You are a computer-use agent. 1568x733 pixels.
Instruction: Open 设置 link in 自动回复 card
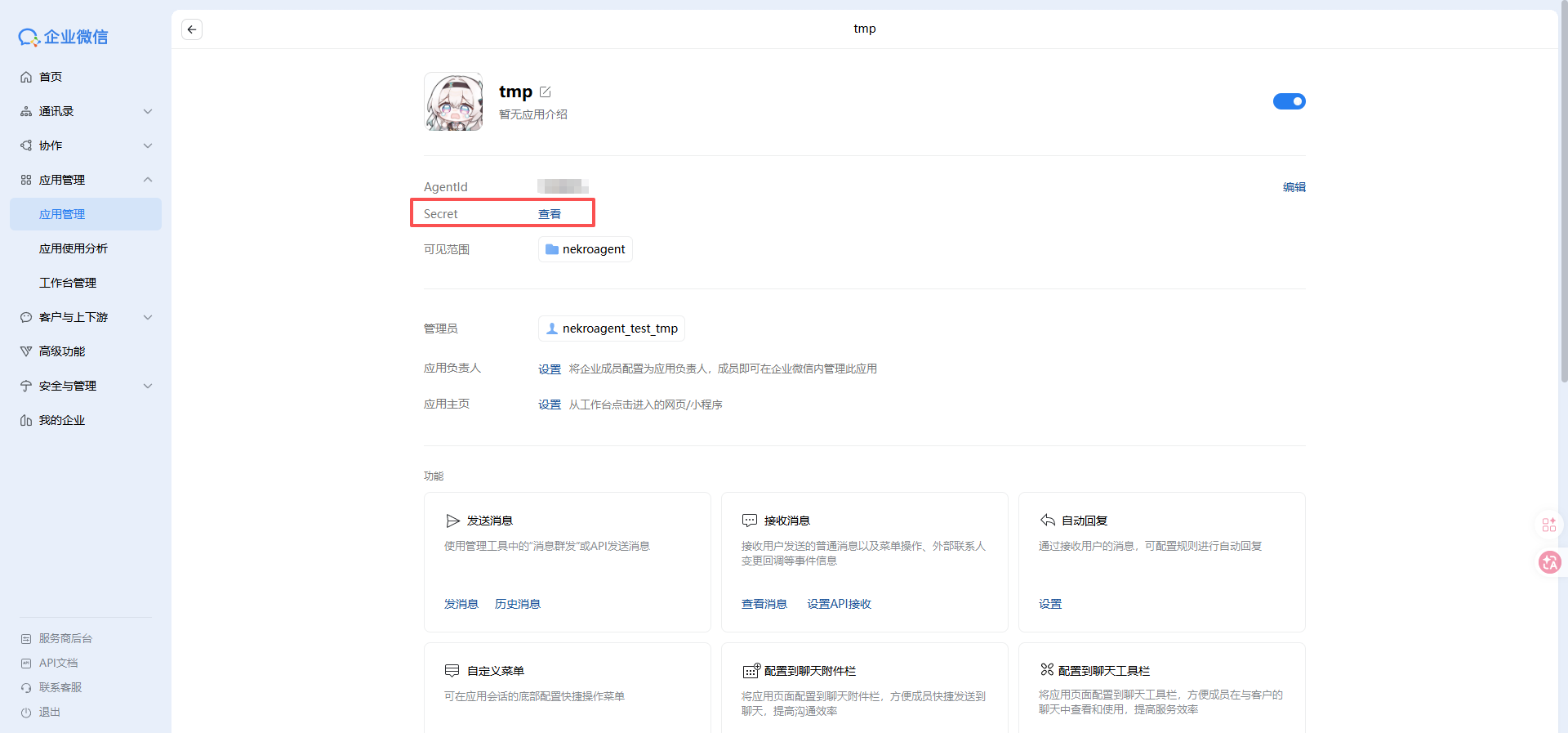(x=1050, y=604)
